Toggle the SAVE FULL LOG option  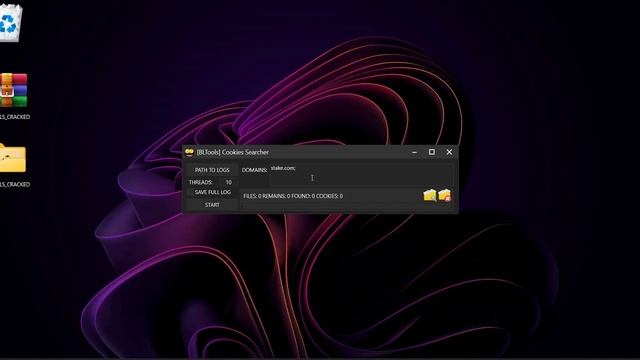(212, 192)
